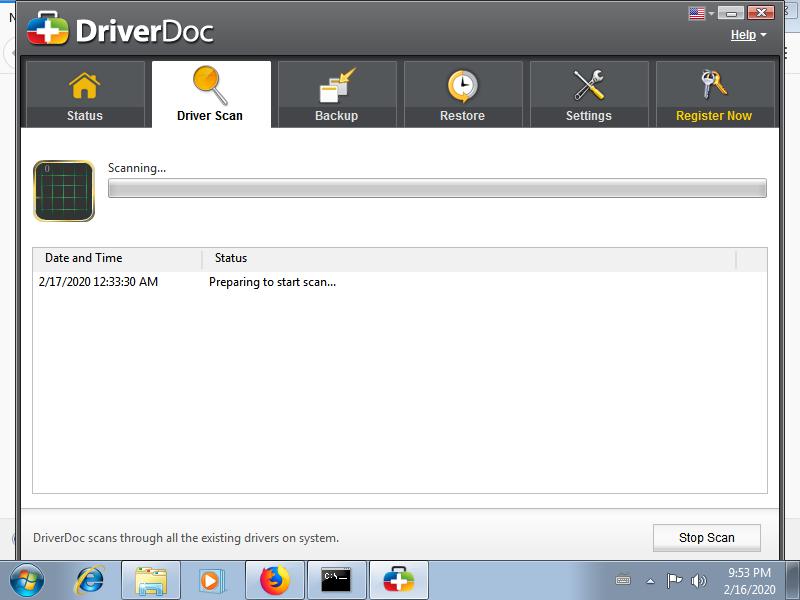Viewport: 800px width, 600px height.
Task: Expand the Help dropdown arrow
Action: [763, 35]
